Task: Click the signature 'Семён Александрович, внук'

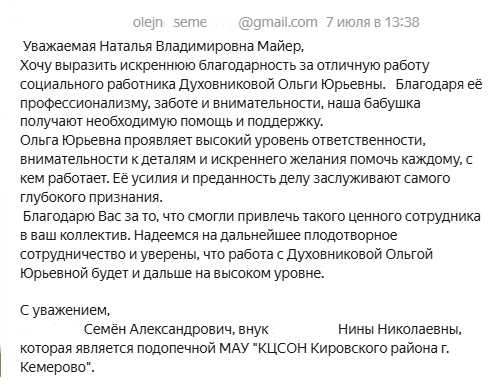Action: pos(176,330)
